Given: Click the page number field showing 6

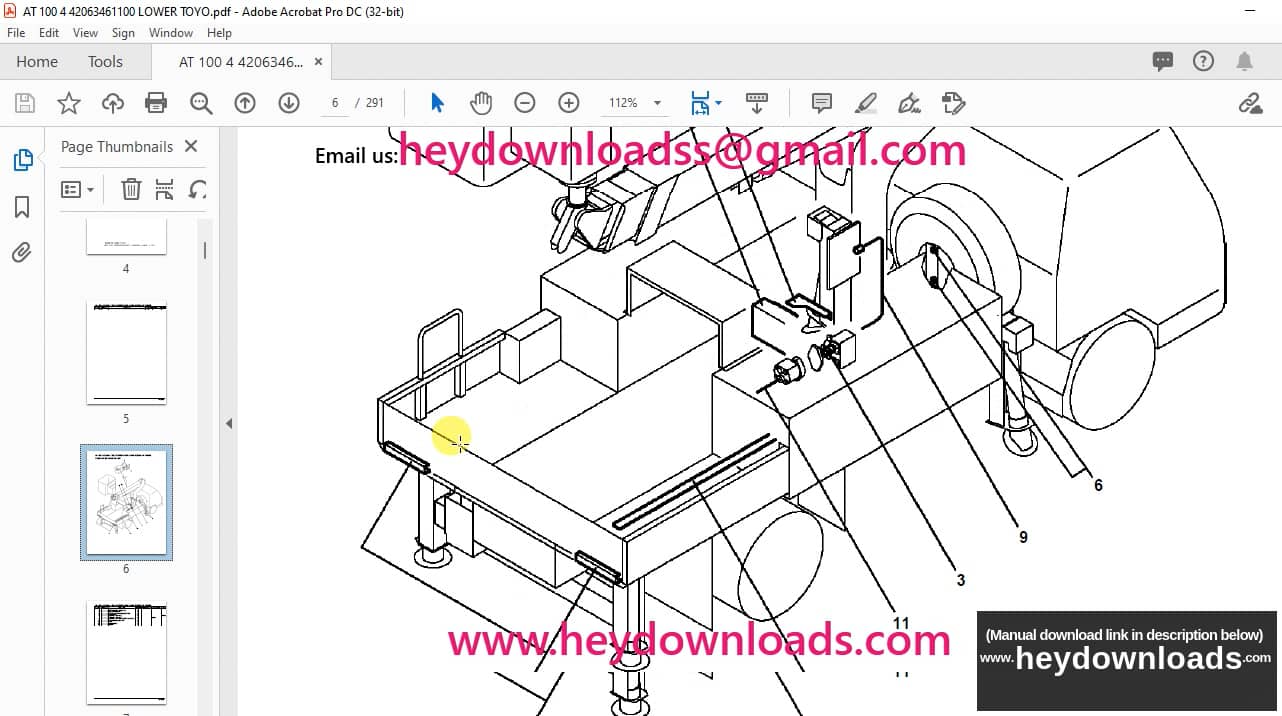Looking at the screenshot, I should (x=335, y=103).
